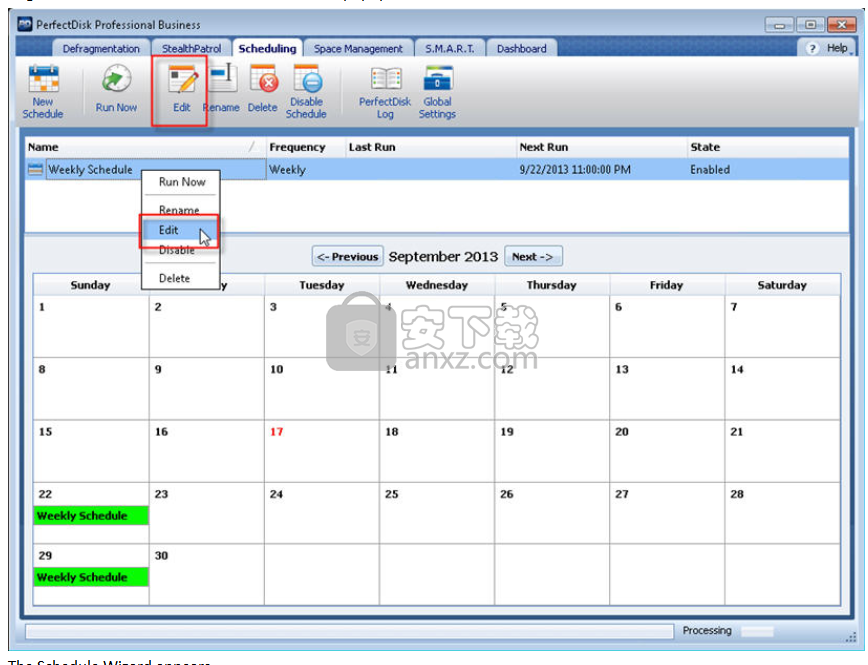Click the Wednesday column header
Image resolution: width=868 pixels, height=665 pixels.
pos(437,285)
